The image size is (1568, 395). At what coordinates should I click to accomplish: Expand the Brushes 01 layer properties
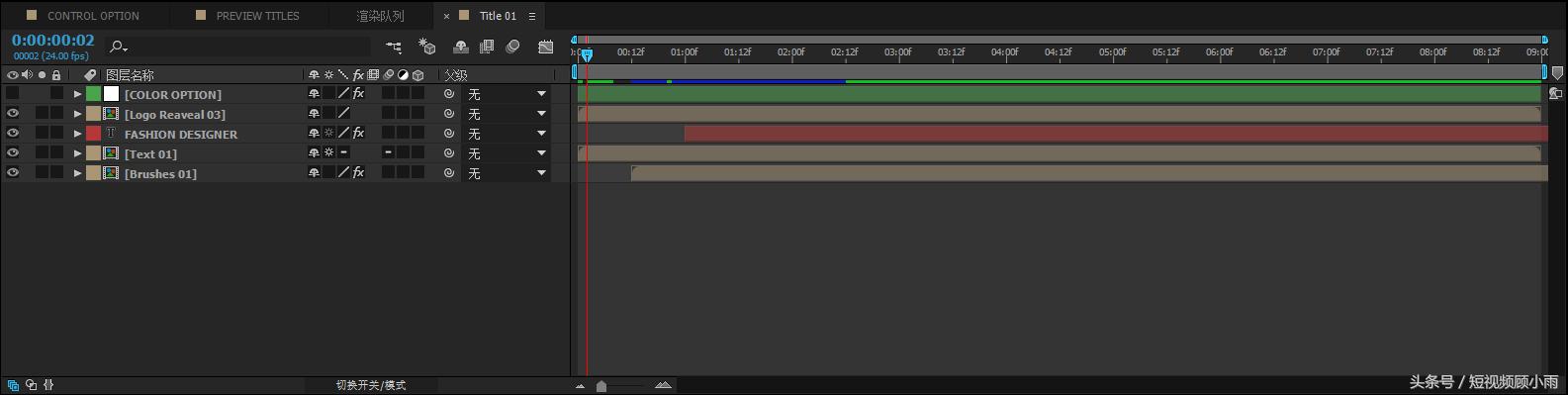click(x=78, y=173)
